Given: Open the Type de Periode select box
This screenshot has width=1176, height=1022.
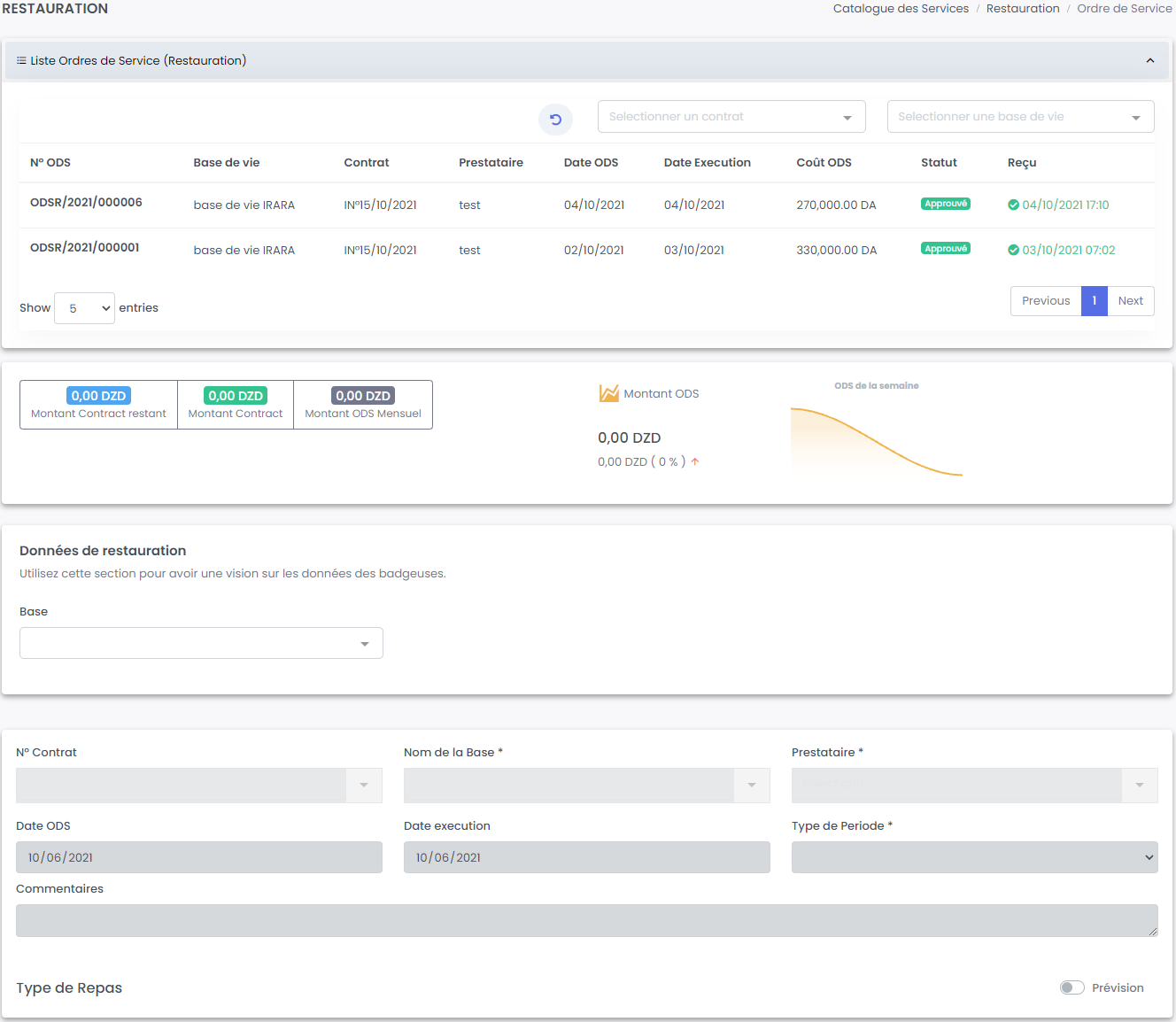Looking at the screenshot, I should 974,857.
